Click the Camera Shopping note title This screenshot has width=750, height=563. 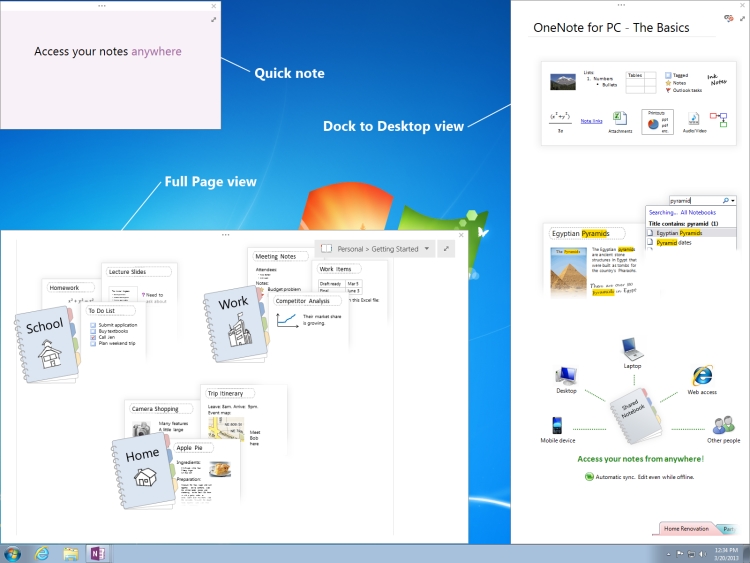click(154, 409)
